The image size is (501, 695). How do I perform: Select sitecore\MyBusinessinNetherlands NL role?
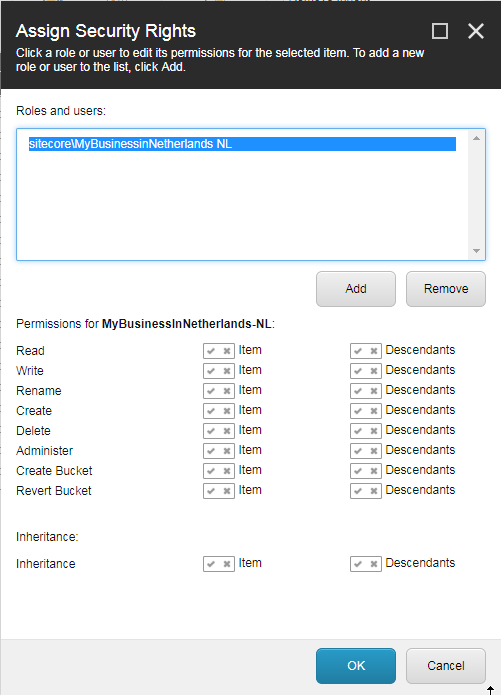[x=242, y=144]
